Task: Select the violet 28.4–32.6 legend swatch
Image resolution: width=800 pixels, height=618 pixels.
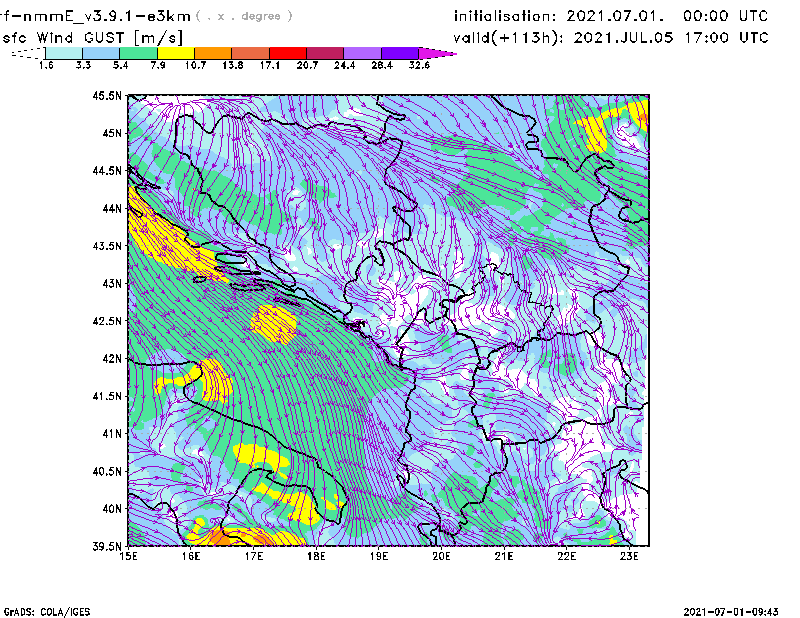Action: coord(400,53)
